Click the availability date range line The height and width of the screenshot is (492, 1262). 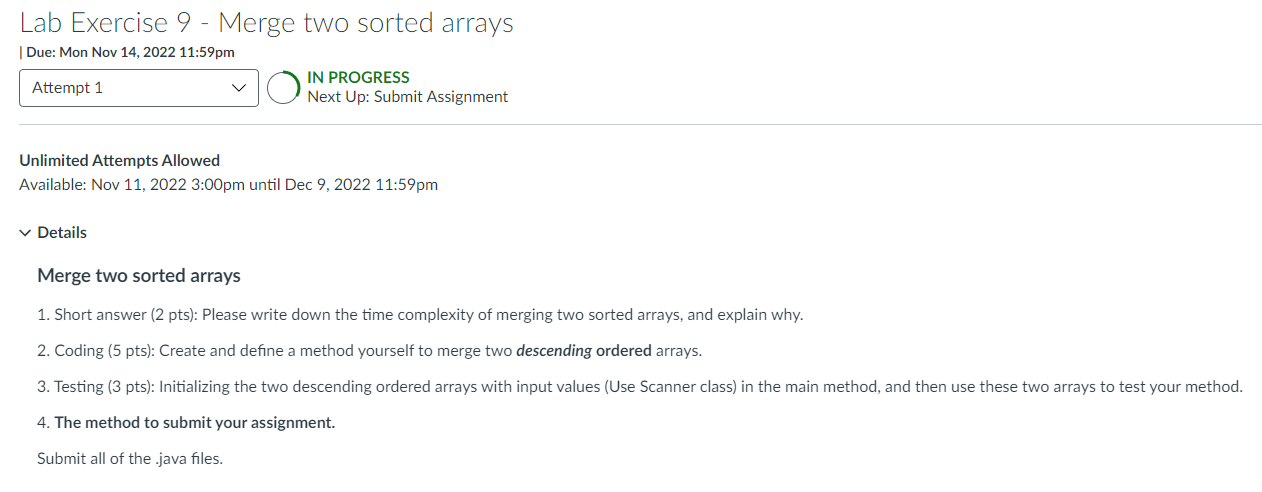229,185
